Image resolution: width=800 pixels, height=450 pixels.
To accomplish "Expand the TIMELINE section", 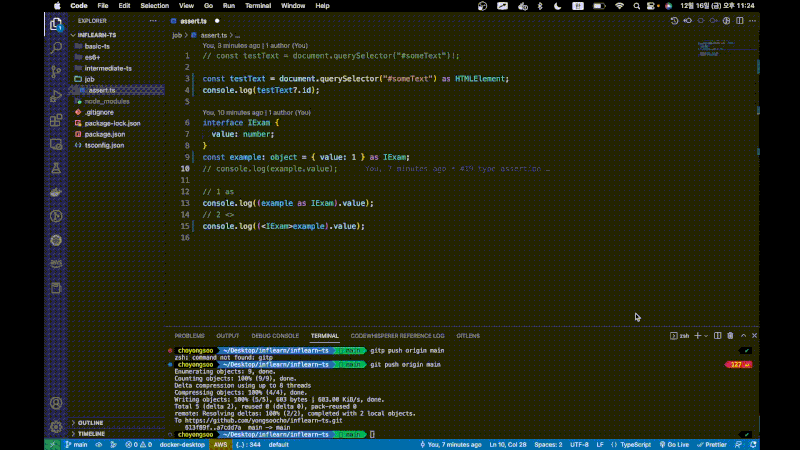I will tap(91, 434).
